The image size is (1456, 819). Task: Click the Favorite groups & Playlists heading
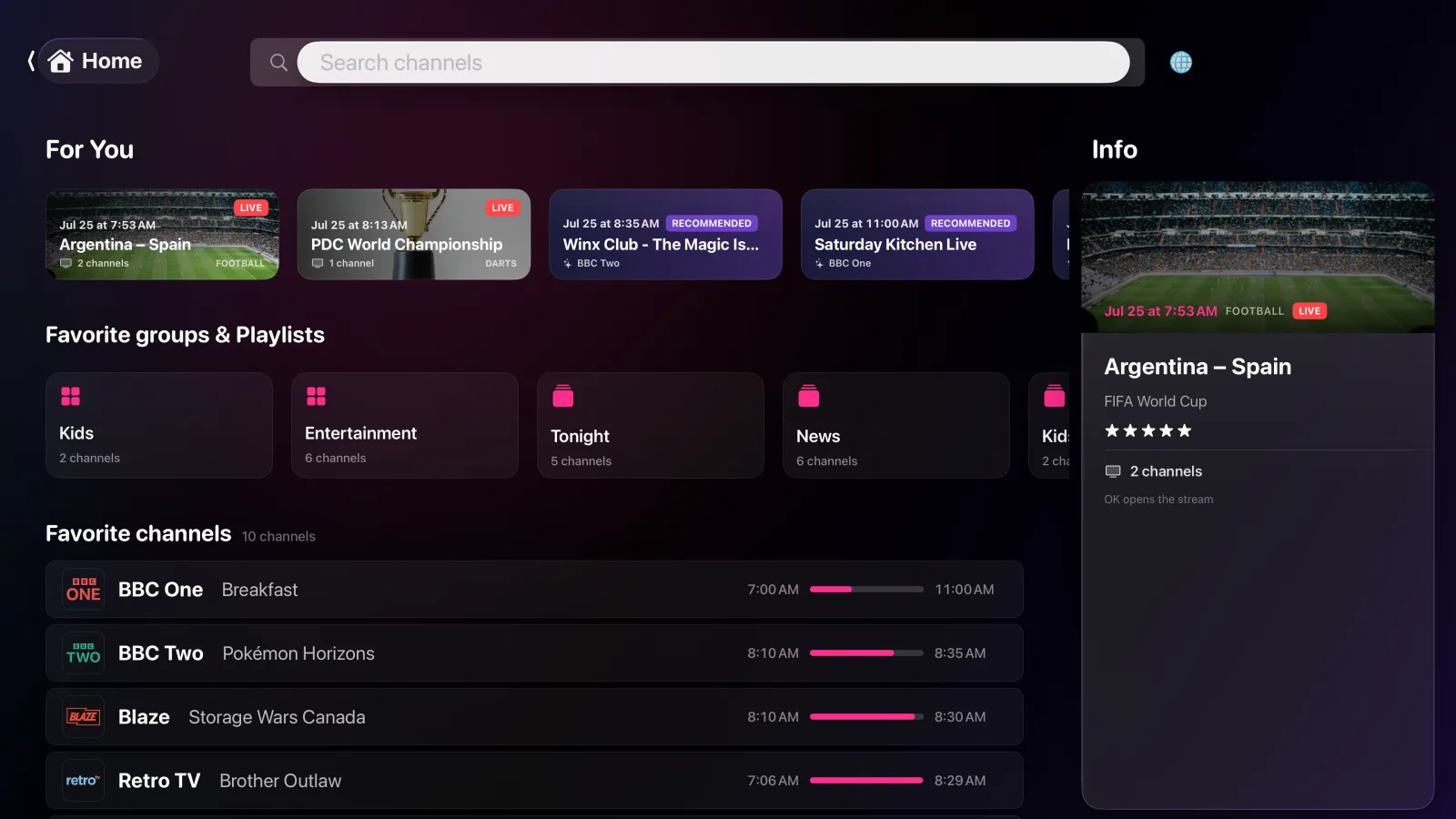pos(185,335)
